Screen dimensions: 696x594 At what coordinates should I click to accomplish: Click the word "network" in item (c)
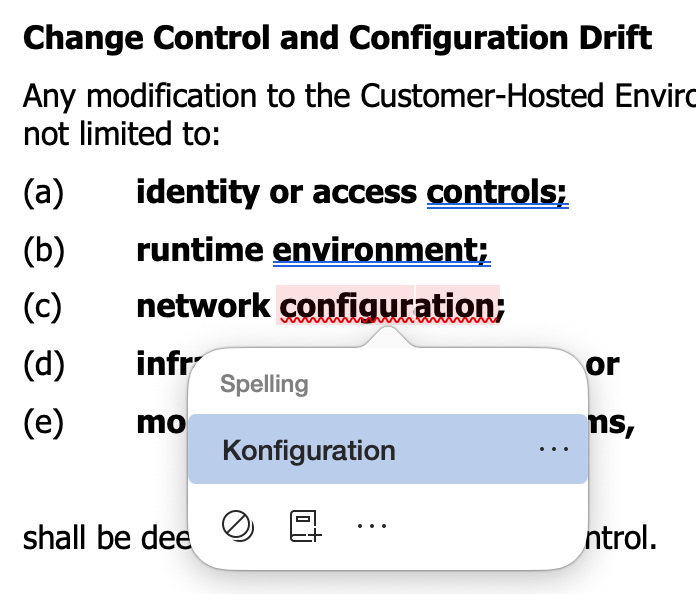[203, 306]
